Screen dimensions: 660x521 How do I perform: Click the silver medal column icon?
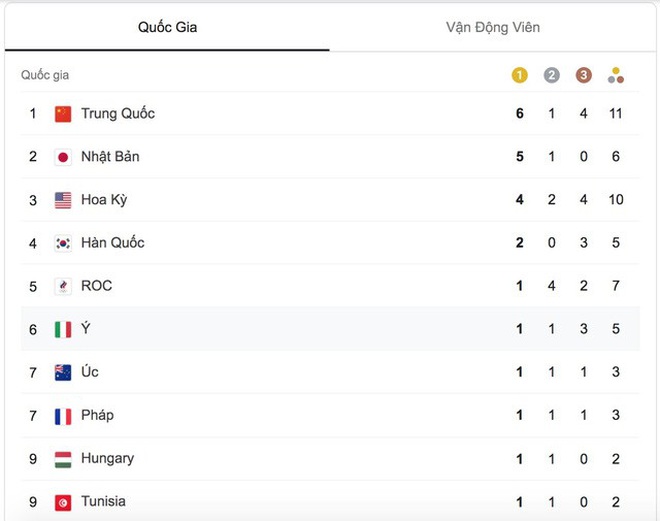pos(551,75)
